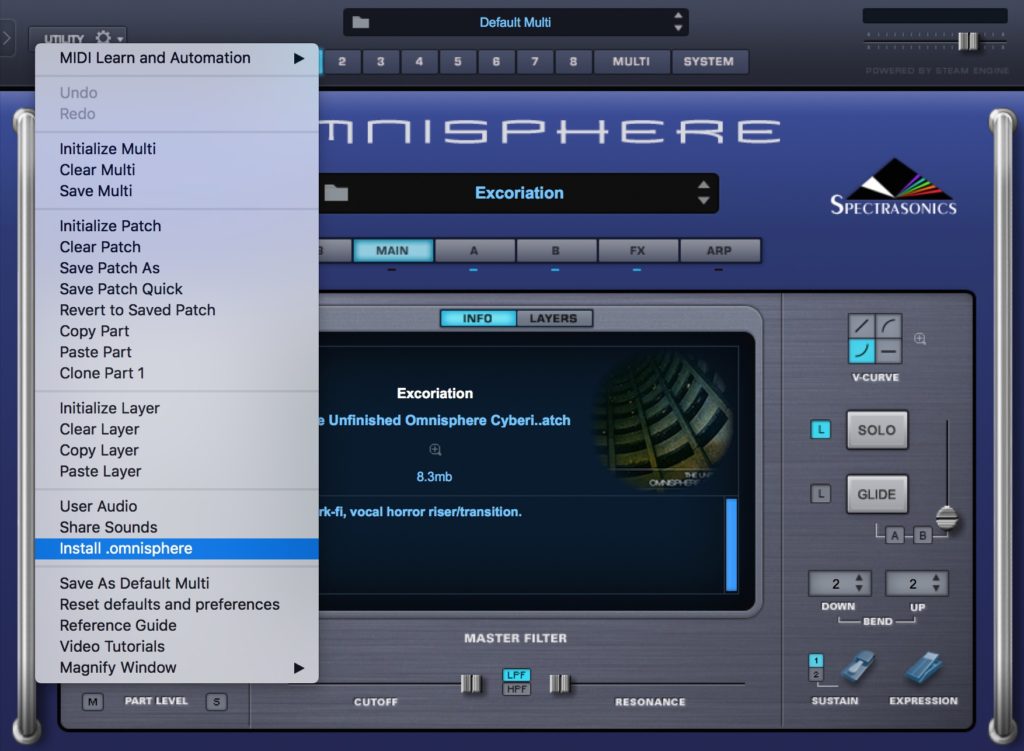The image size is (1024, 751).
Task: Choose Copy Layer menu entry
Action: tap(176, 450)
